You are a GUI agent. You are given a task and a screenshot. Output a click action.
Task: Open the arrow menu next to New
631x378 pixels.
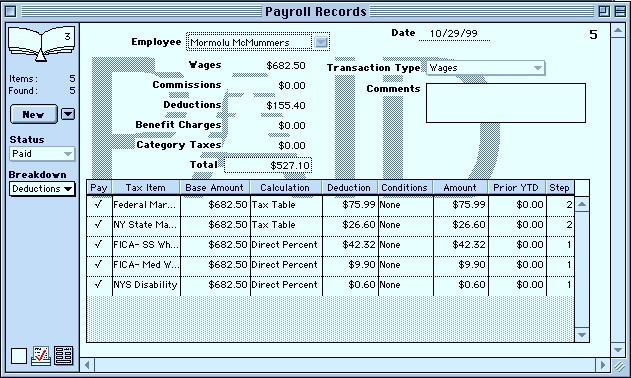tap(68, 114)
